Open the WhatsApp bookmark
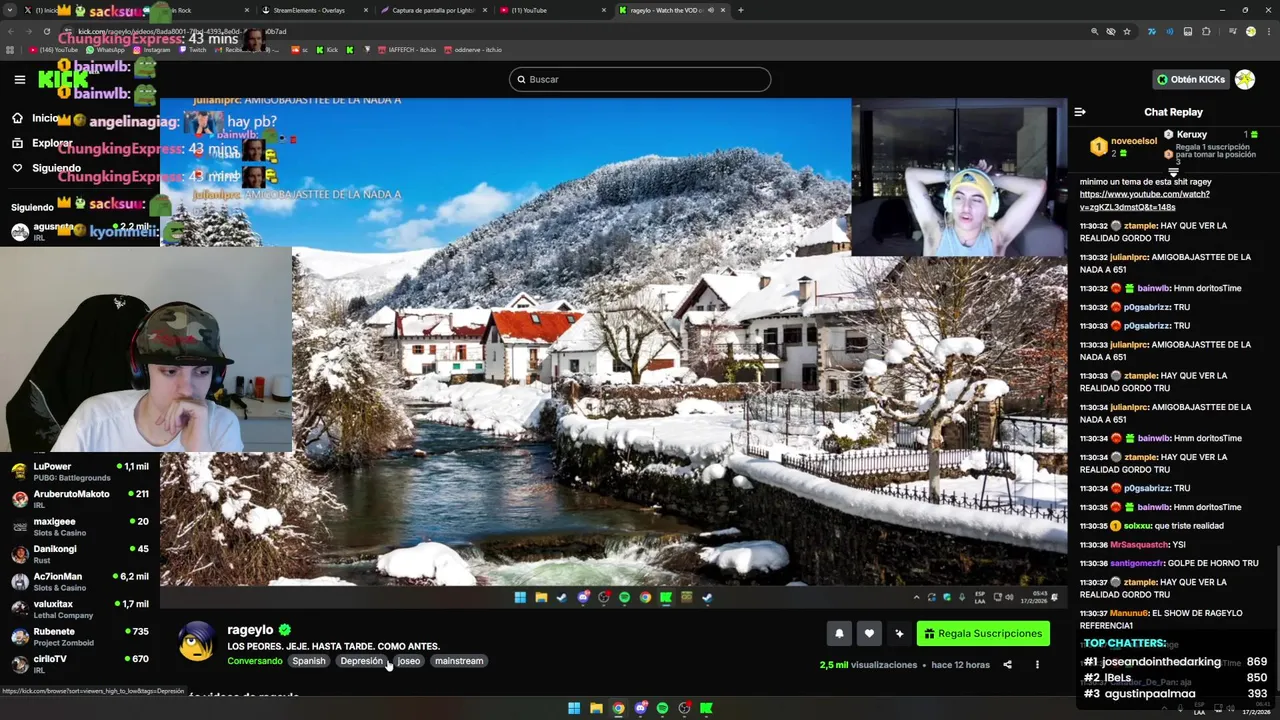Screen dimensions: 1280x720 105,49
